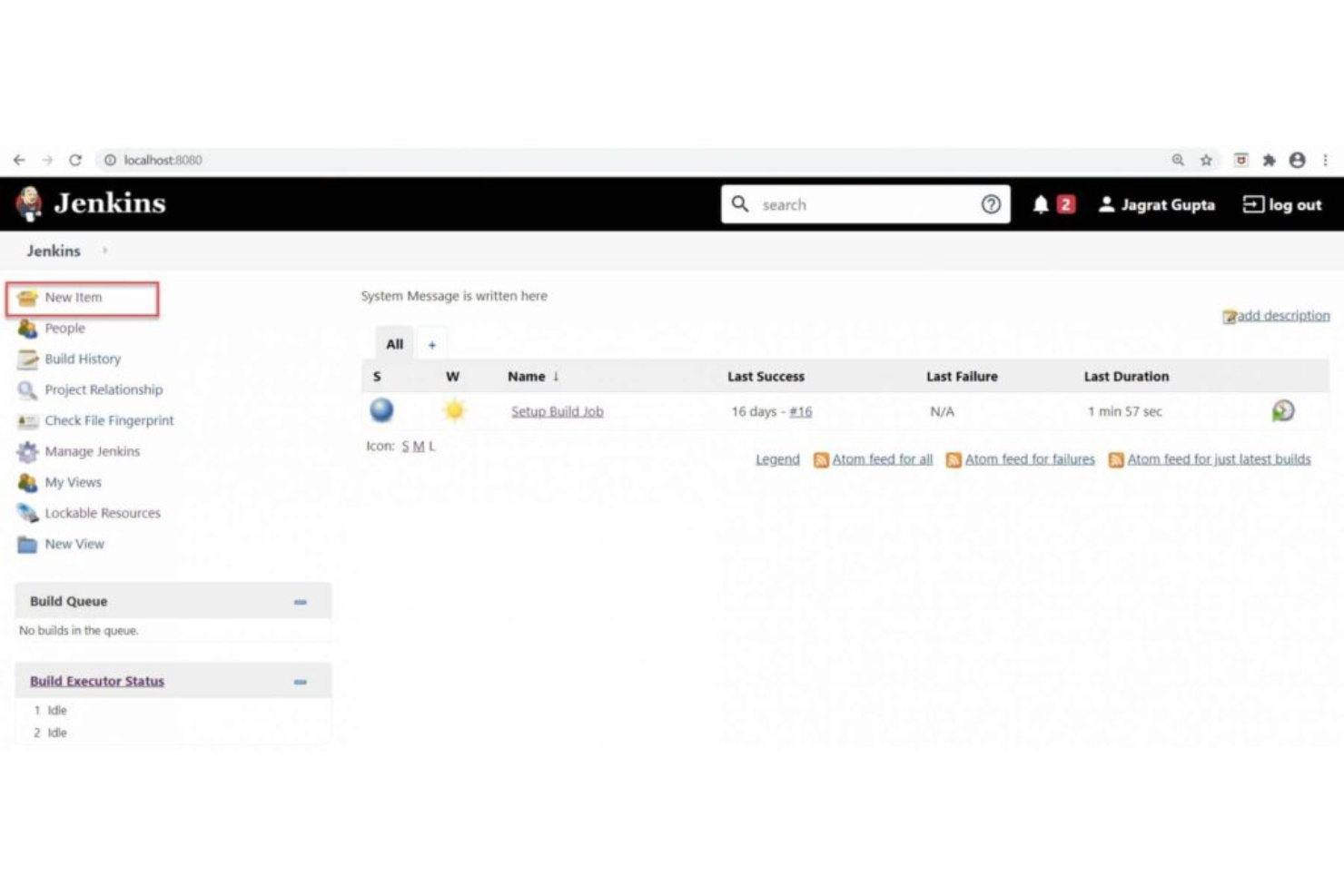Image resolution: width=1344 pixels, height=896 pixels.
Task: Click the browser back arrow
Action: pyautogui.click(x=19, y=160)
